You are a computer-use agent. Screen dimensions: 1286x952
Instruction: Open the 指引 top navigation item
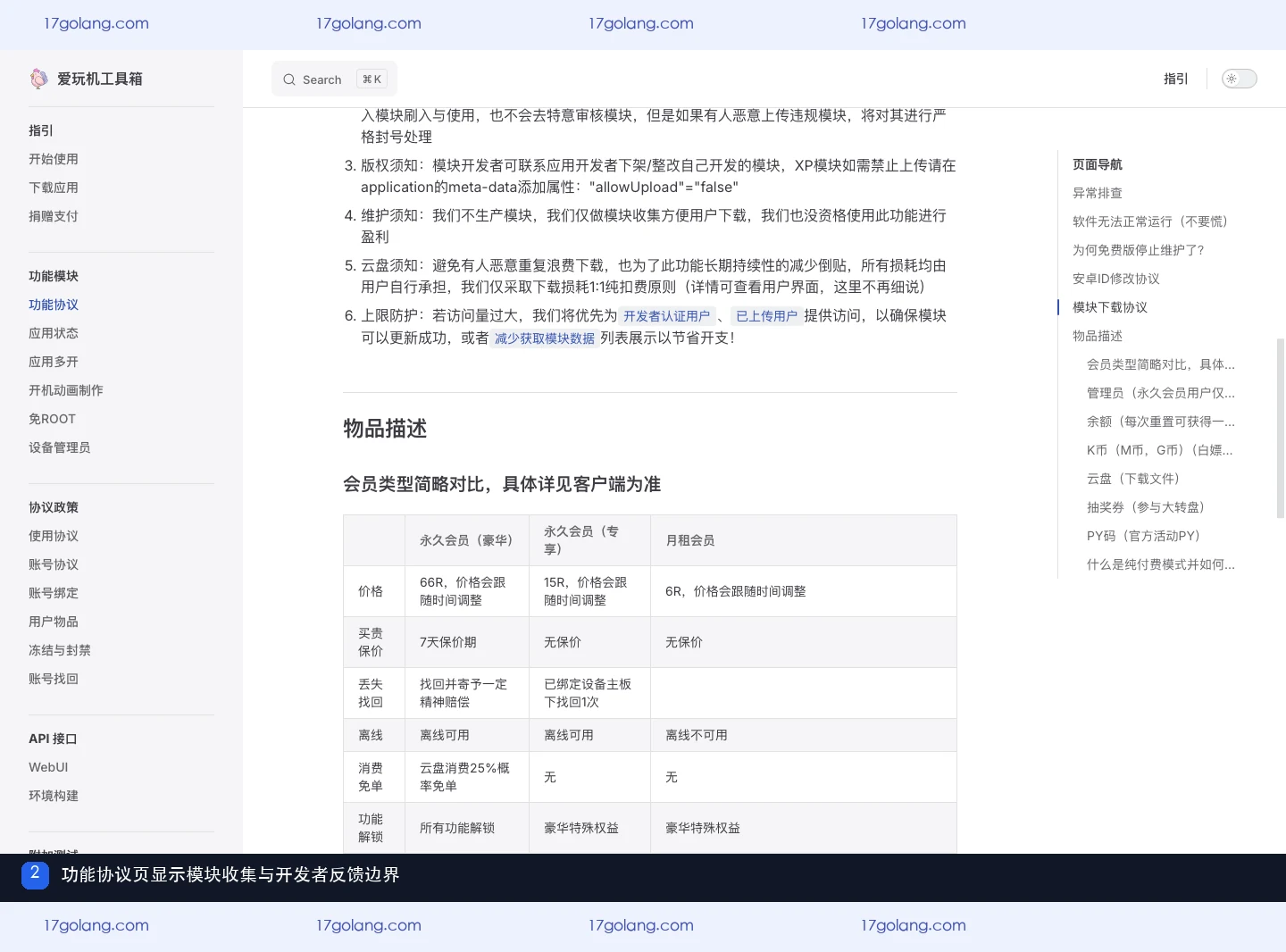tap(1176, 79)
